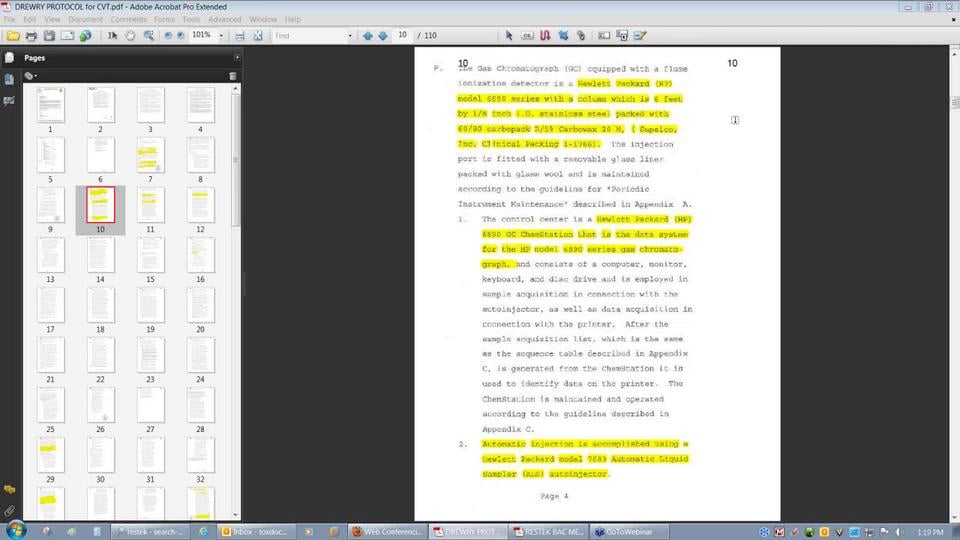This screenshot has width=960, height=540.
Task: Select page 29 thumbnail
Action: tap(50, 455)
